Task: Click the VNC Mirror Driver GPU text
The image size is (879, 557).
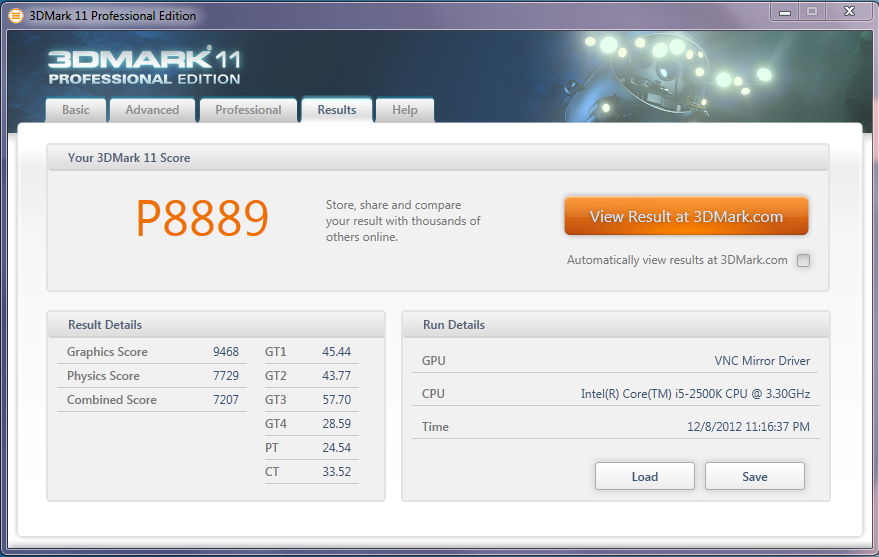Action: point(762,361)
